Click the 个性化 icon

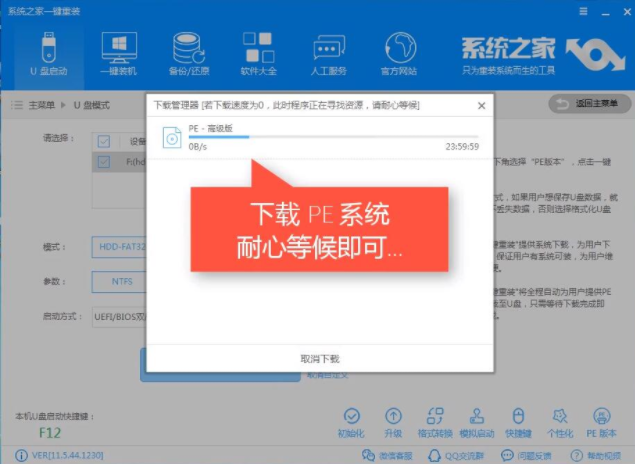560,423
